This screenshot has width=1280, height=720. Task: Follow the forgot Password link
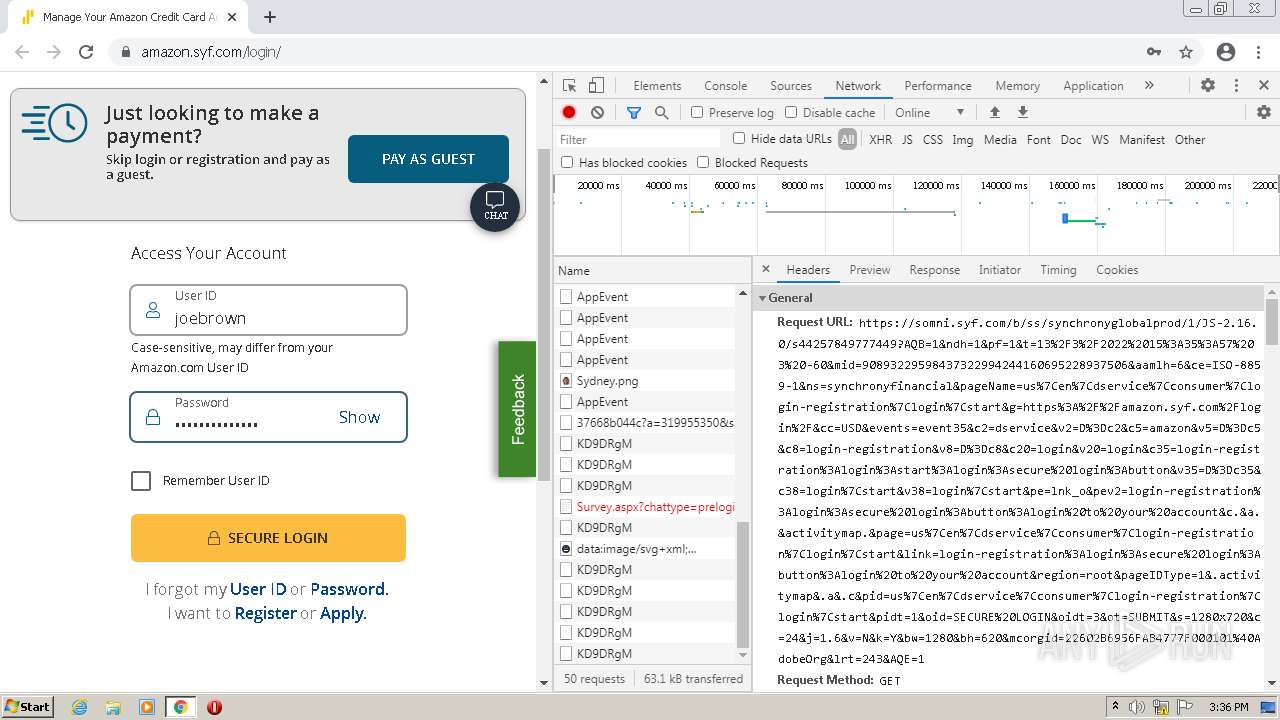pos(347,589)
